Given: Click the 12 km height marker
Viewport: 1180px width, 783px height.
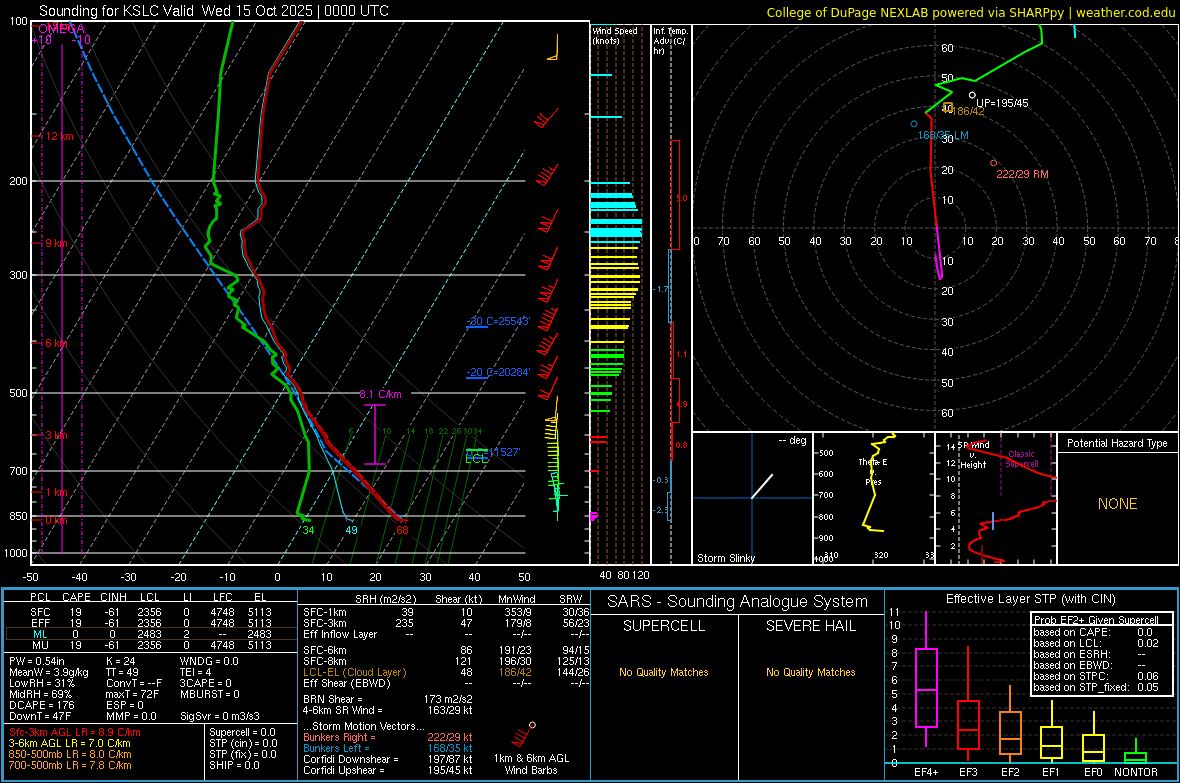Looking at the screenshot, I should [59, 136].
